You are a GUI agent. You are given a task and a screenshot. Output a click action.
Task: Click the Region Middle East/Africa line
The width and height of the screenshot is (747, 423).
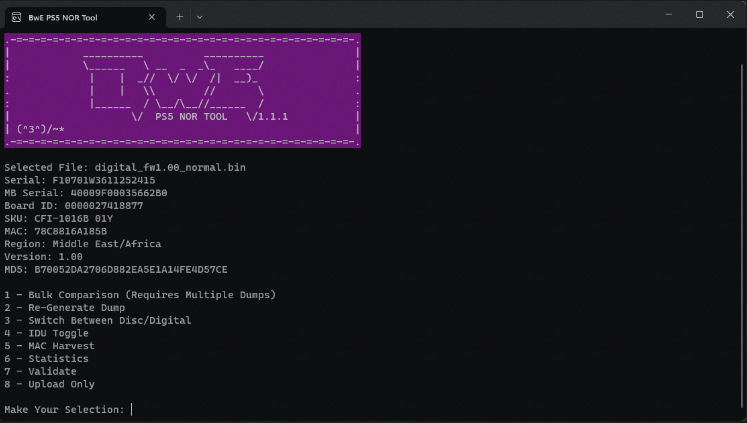pos(83,244)
